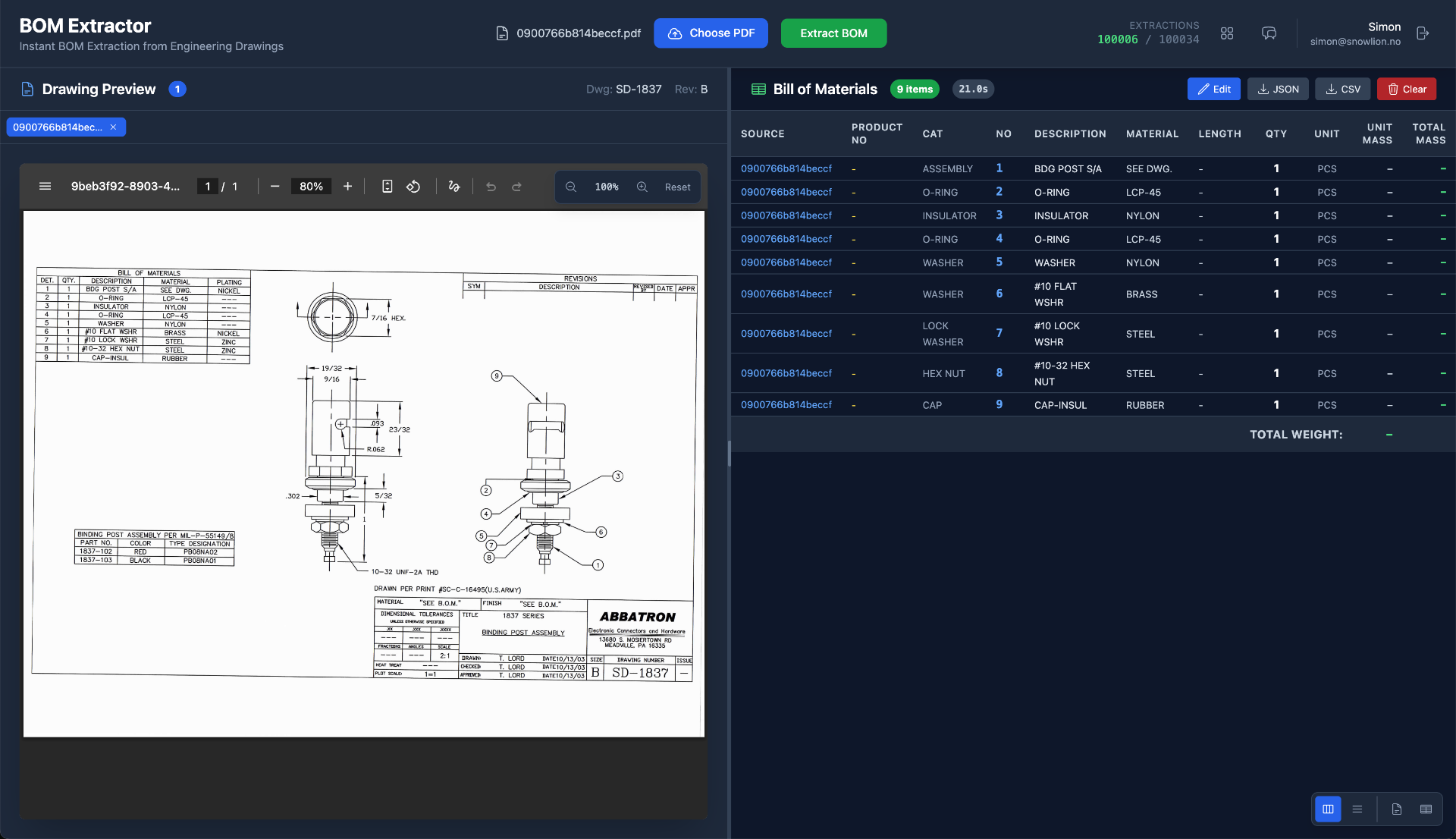Rotate the PDF page
The width and height of the screenshot is (1456, 839).
413,187
